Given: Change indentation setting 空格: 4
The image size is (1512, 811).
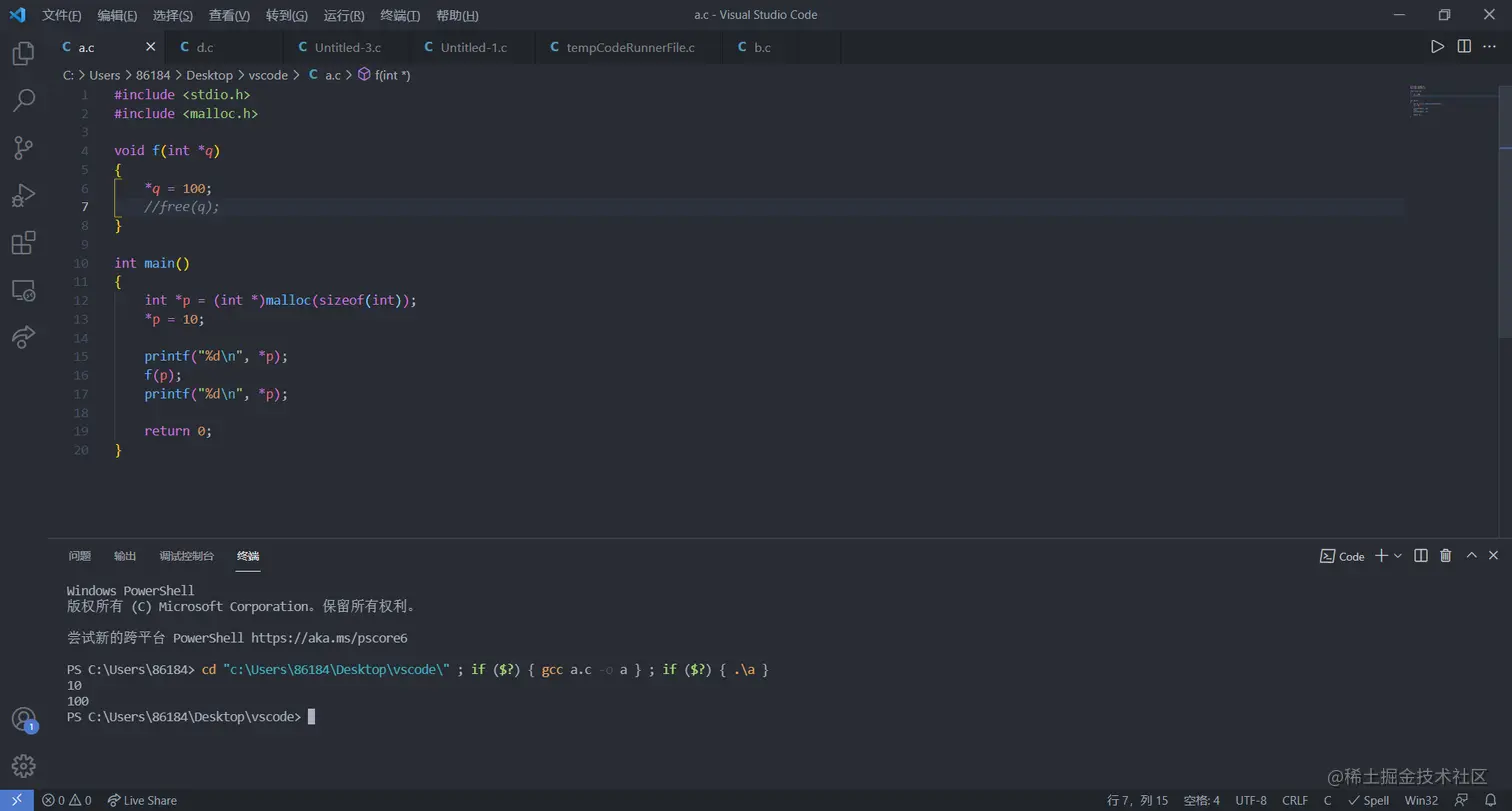Looking at the screenshot, I should 1201,800.
